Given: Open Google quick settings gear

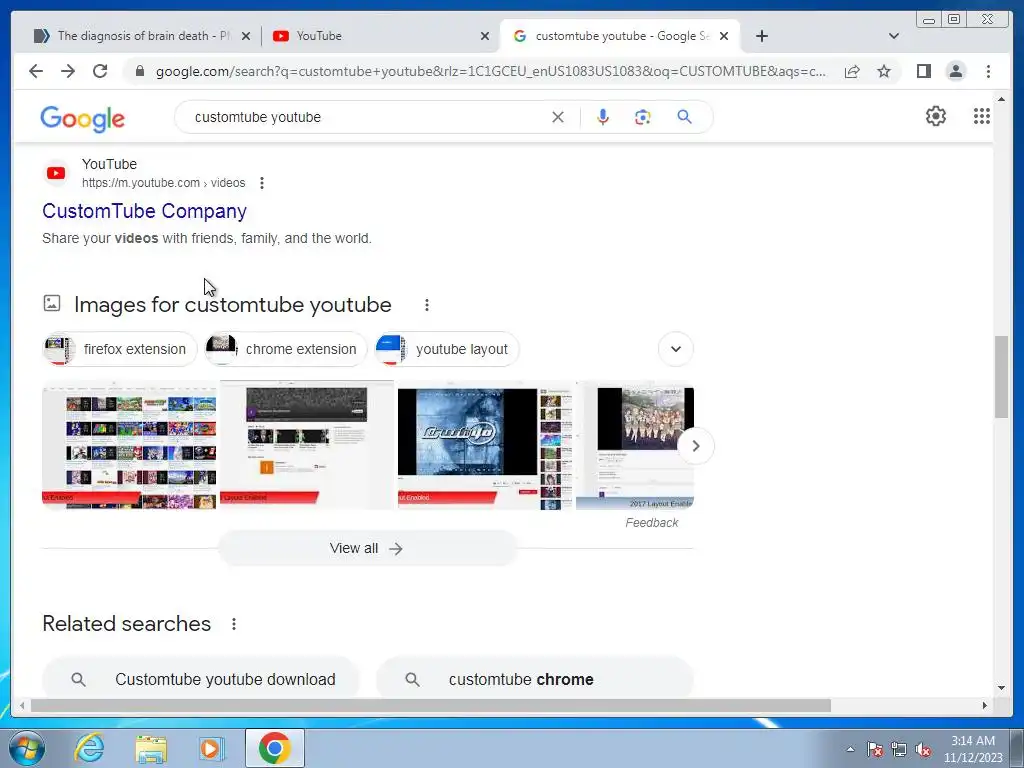Looking at the screenshot, I should click(x=936, y=116).
